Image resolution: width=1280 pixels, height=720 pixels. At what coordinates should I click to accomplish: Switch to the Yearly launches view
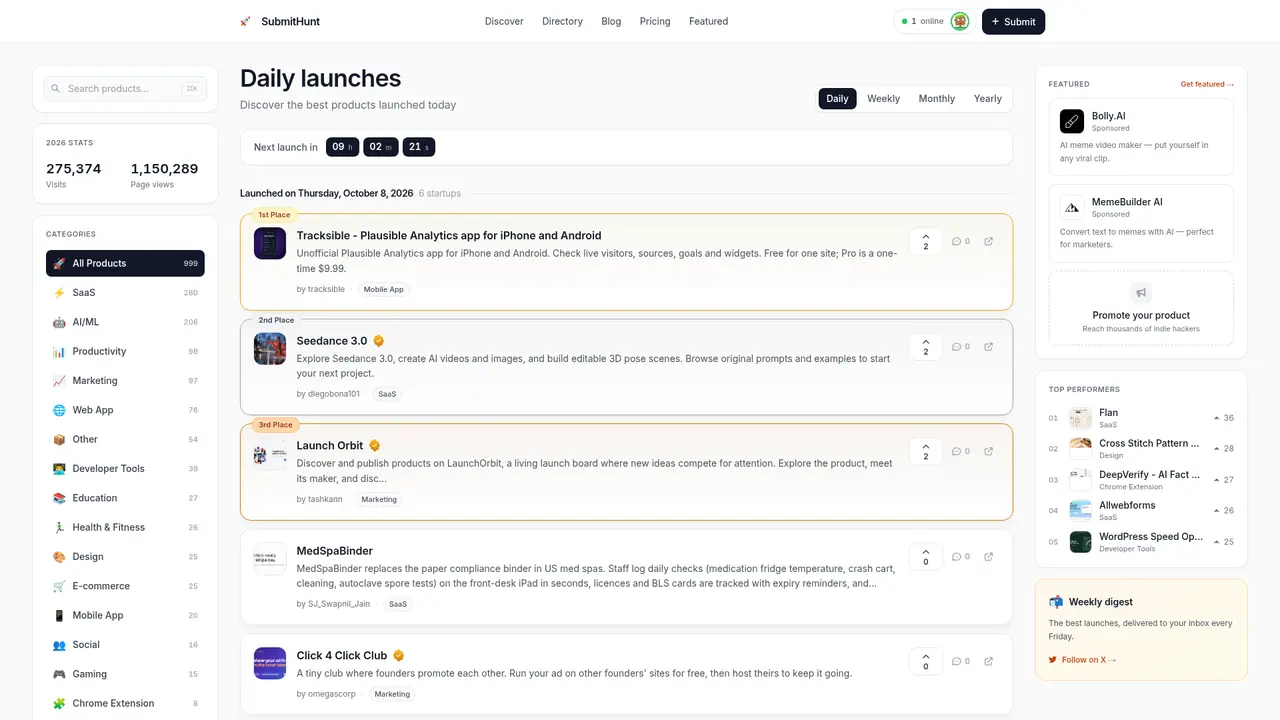tap(988, 99)
